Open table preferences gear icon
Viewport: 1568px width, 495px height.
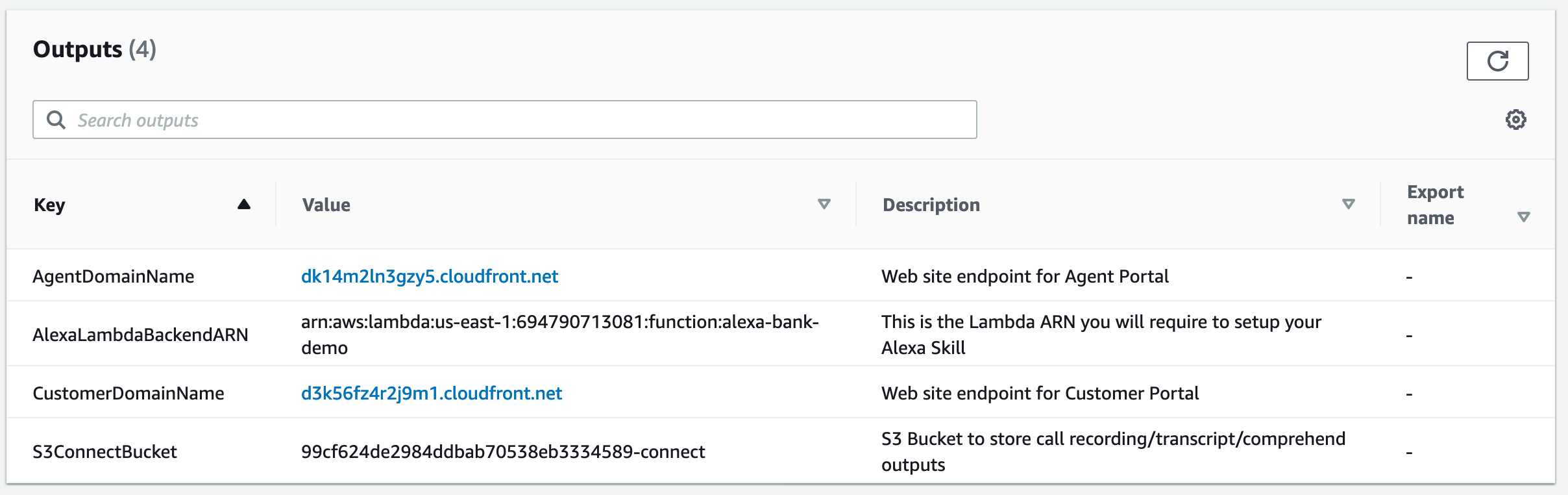pos(1516,120)
